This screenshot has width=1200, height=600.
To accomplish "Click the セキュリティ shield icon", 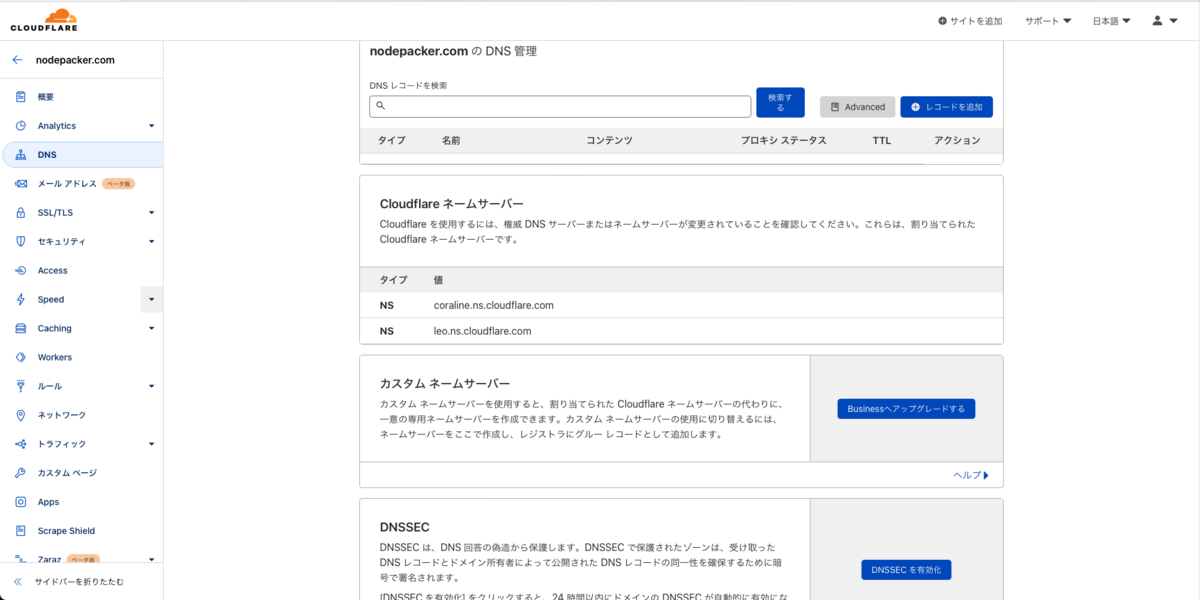I will coord(20,242).
